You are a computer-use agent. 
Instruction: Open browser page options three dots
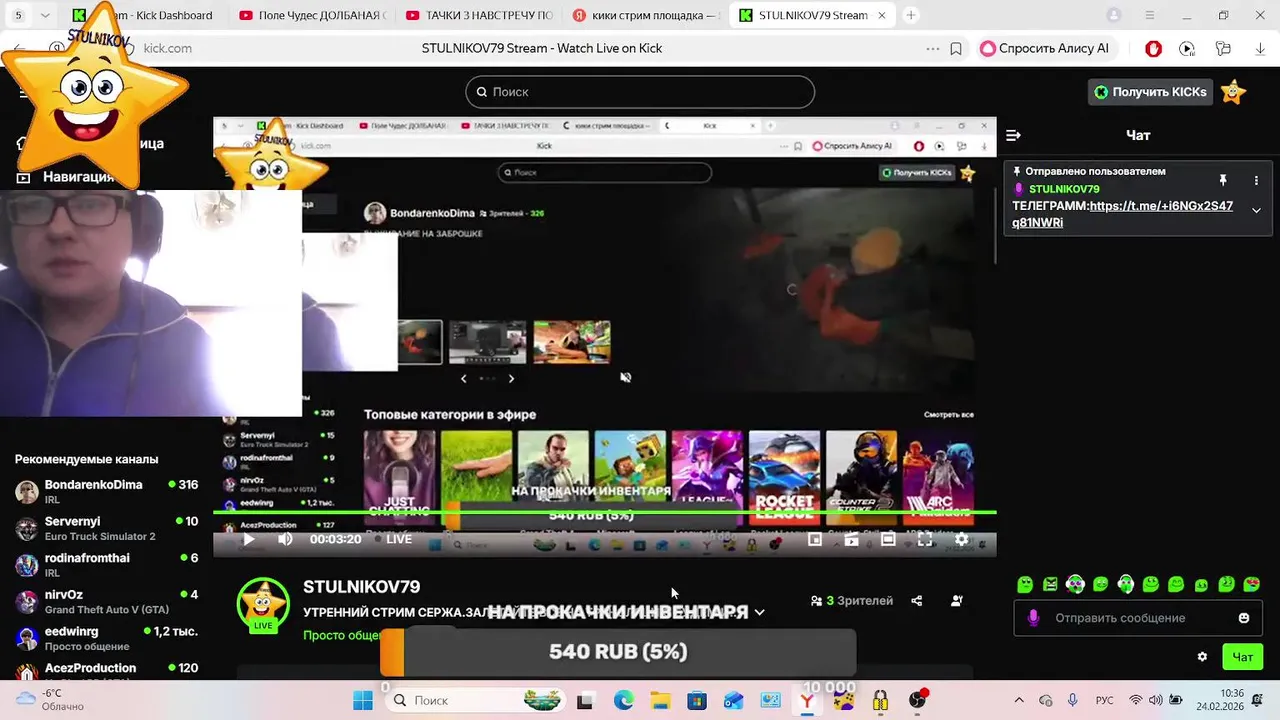pos(932,48)
